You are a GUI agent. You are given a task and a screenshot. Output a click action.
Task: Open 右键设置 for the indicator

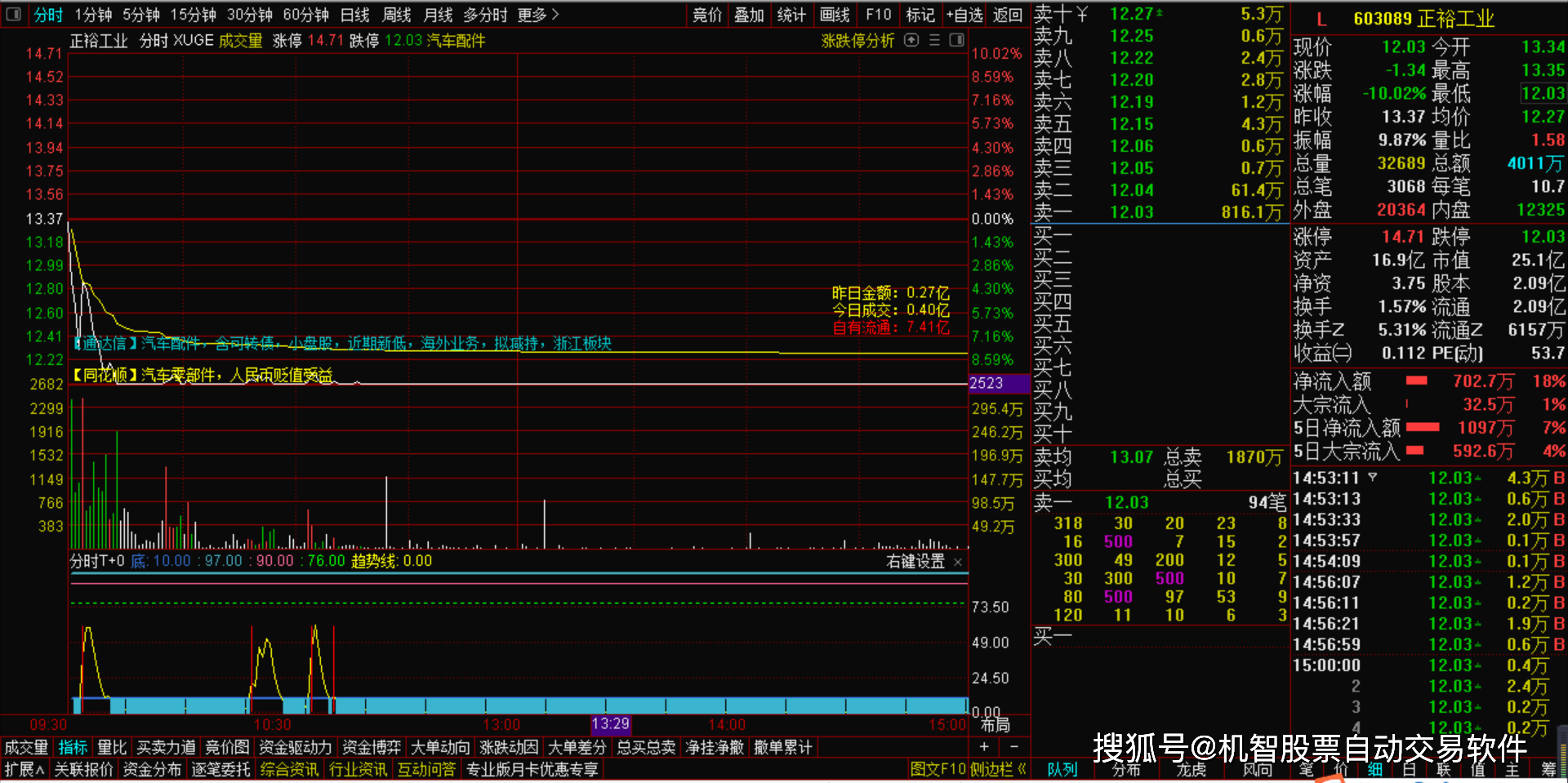(915, 561)
